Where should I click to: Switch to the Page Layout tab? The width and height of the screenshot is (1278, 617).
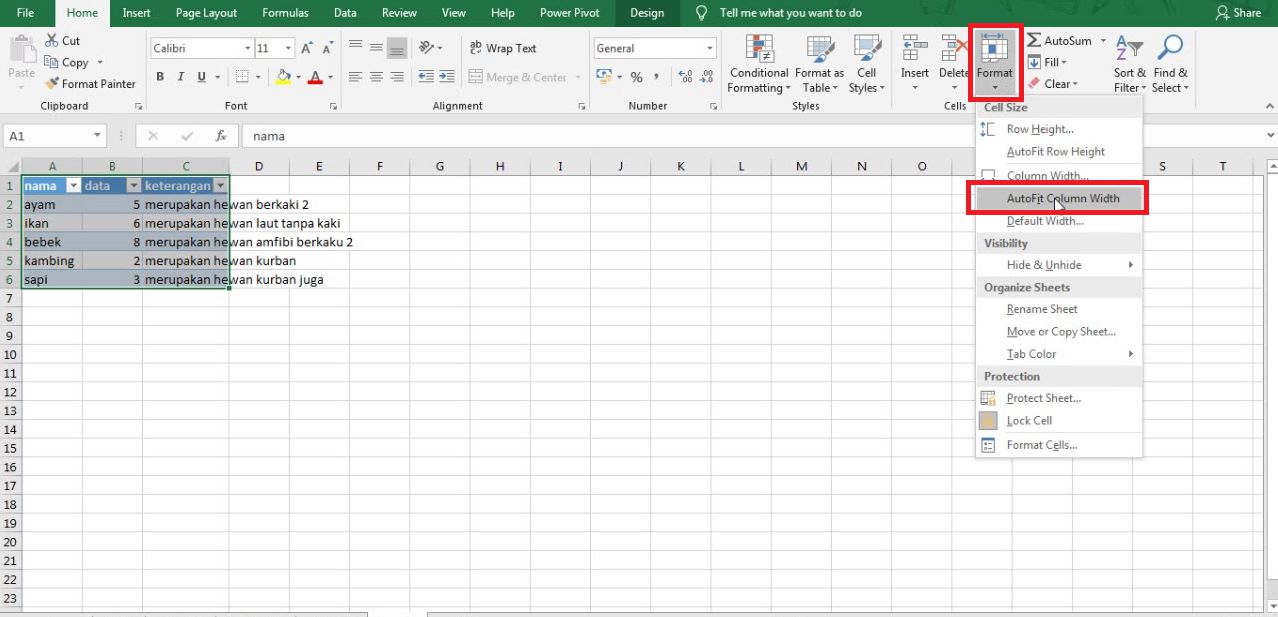point(206,13)
